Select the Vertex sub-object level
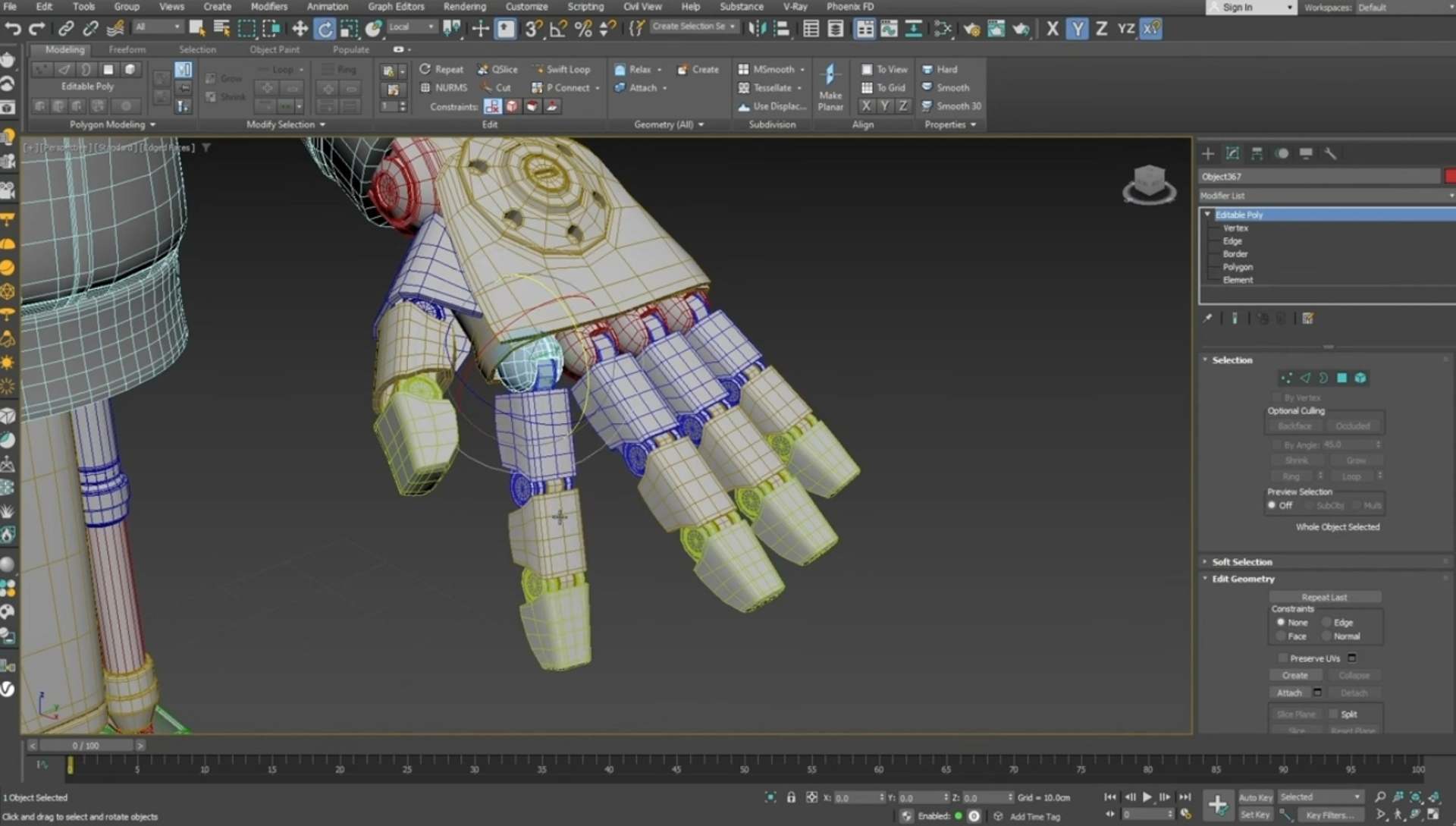Screen dimensions: 1456x826 [1235, 228]
